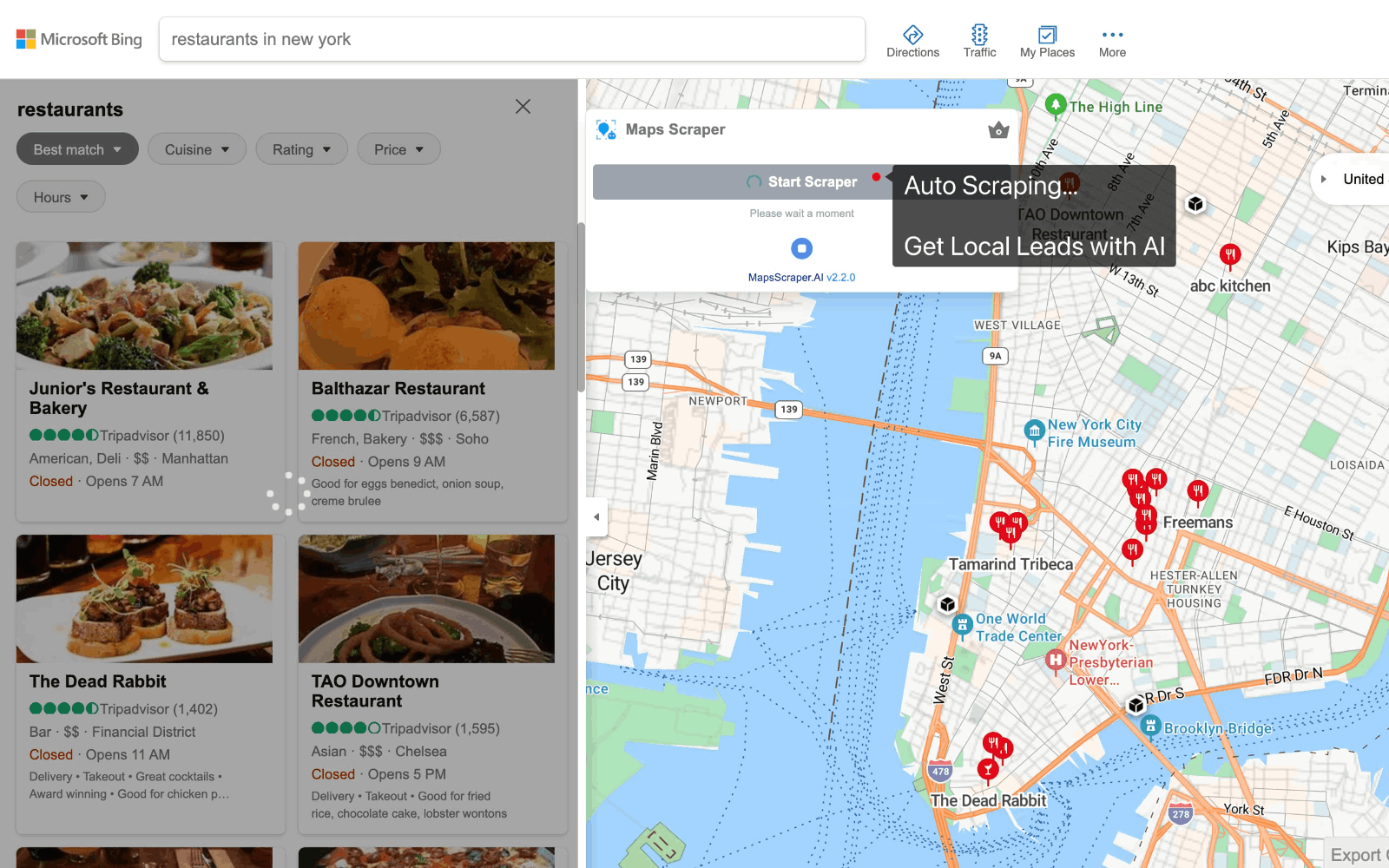Click 3D cube icon near 7th Ave

[x=1196, y=204]
